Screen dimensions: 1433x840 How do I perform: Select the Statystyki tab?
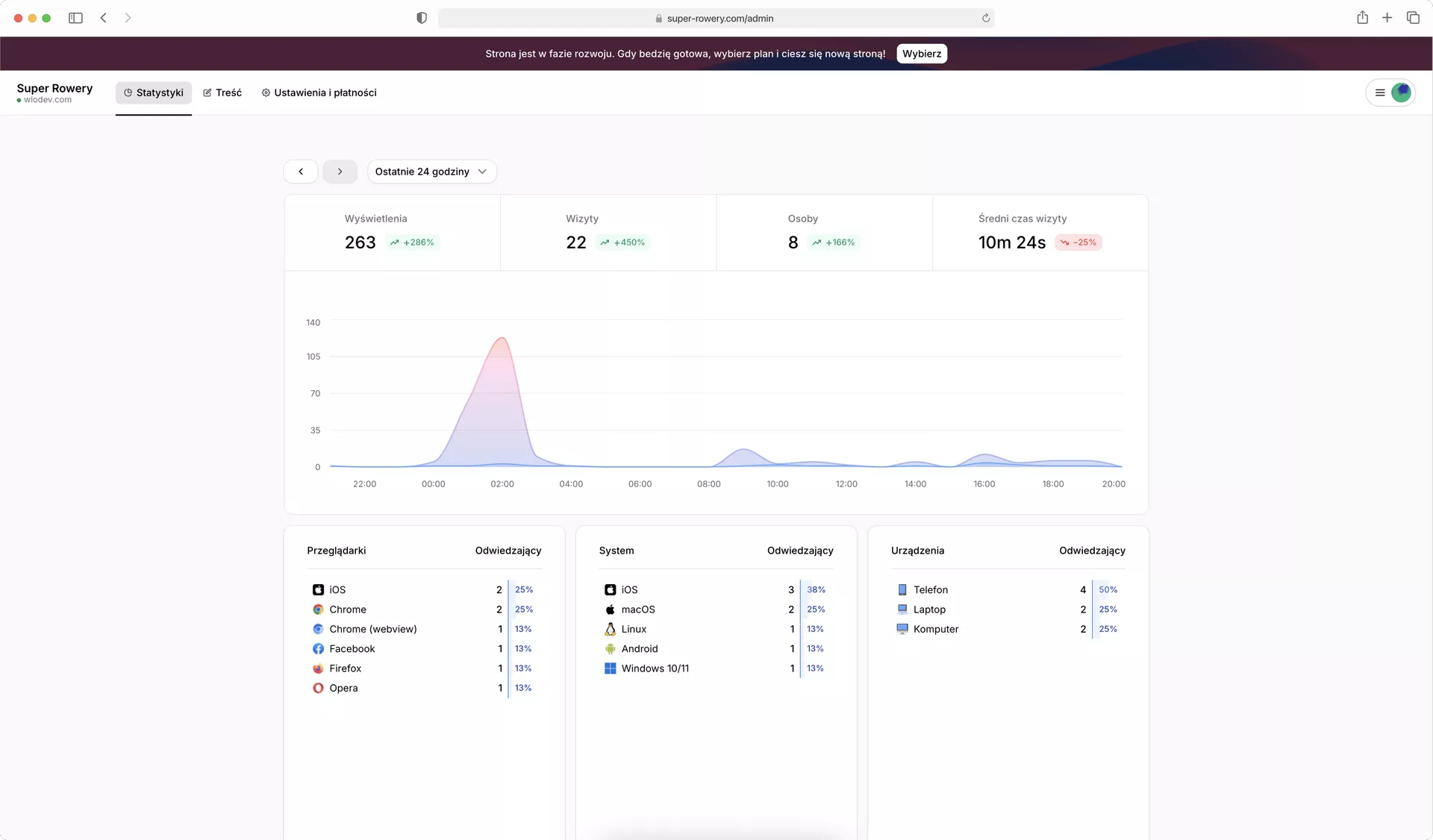[x=154, y=93]
